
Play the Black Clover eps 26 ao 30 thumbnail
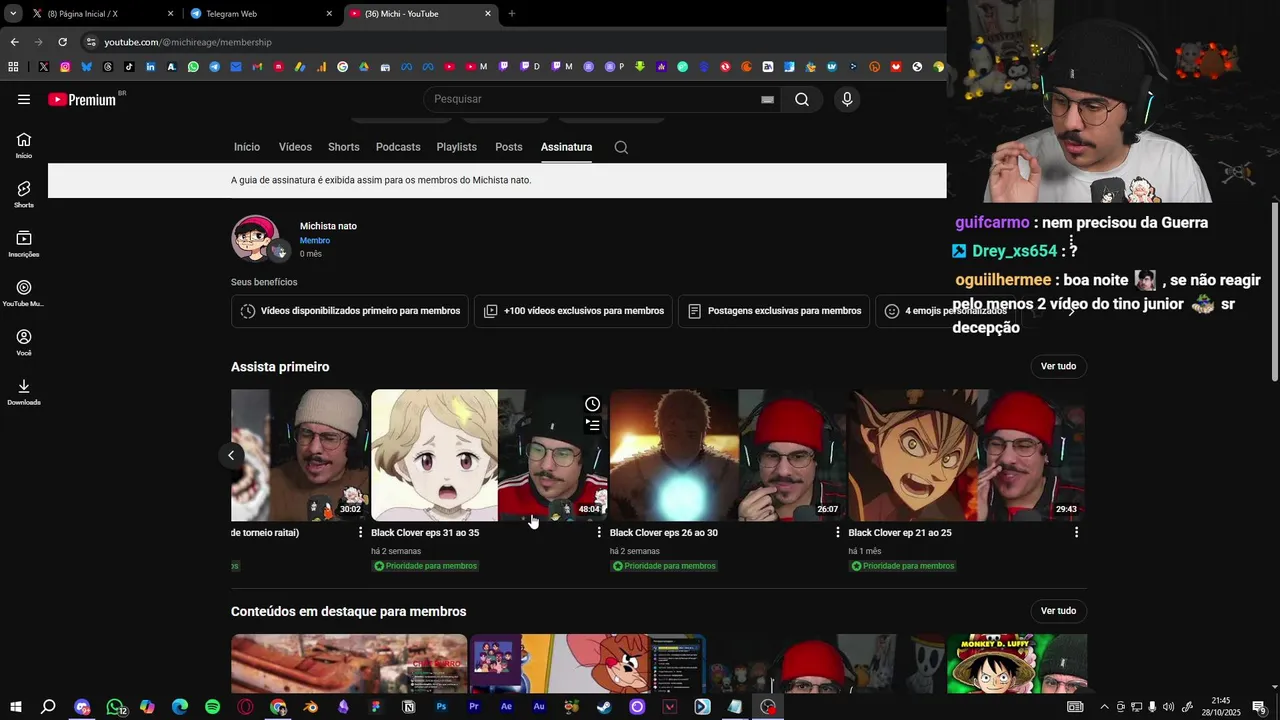tap(728, 455)
